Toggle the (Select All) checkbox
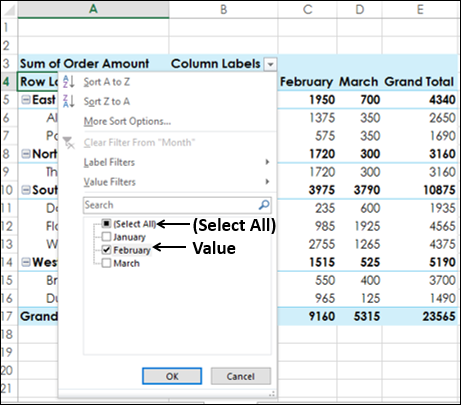Viewport: 461px width, 405px height. [x=106, y=223]
